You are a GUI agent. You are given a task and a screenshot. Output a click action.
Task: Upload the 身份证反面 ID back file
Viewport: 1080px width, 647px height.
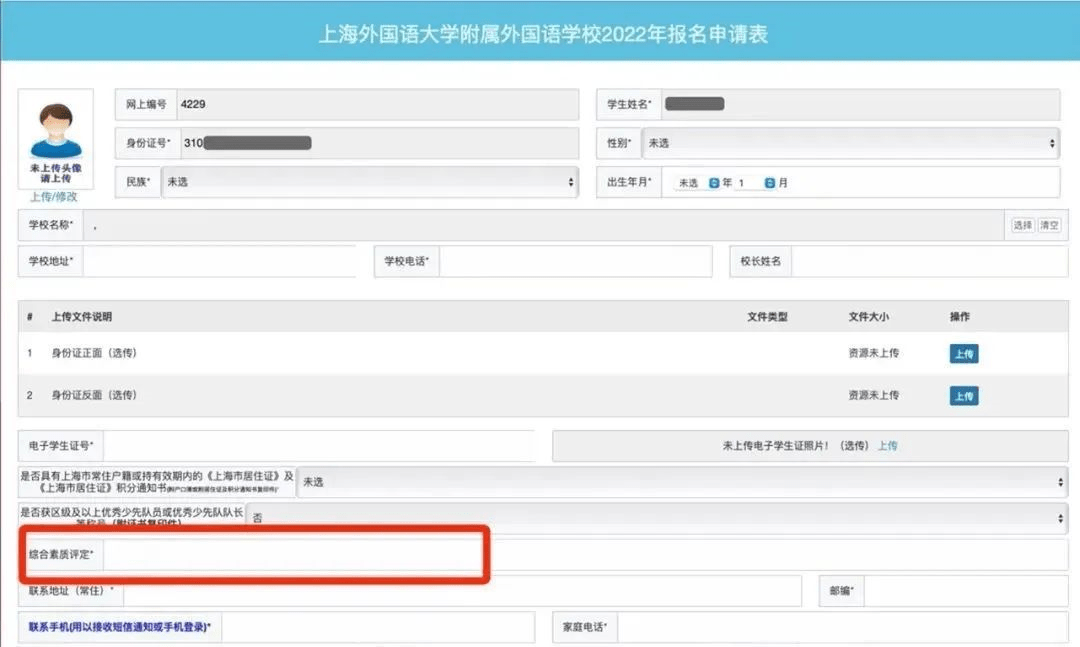point(963,396)
